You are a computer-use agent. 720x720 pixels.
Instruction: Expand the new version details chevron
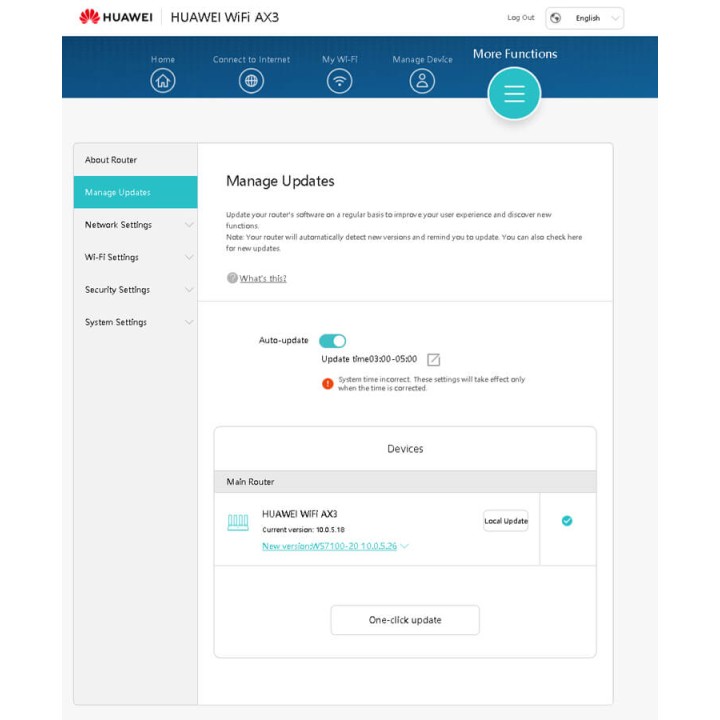(x=405, y=546)
